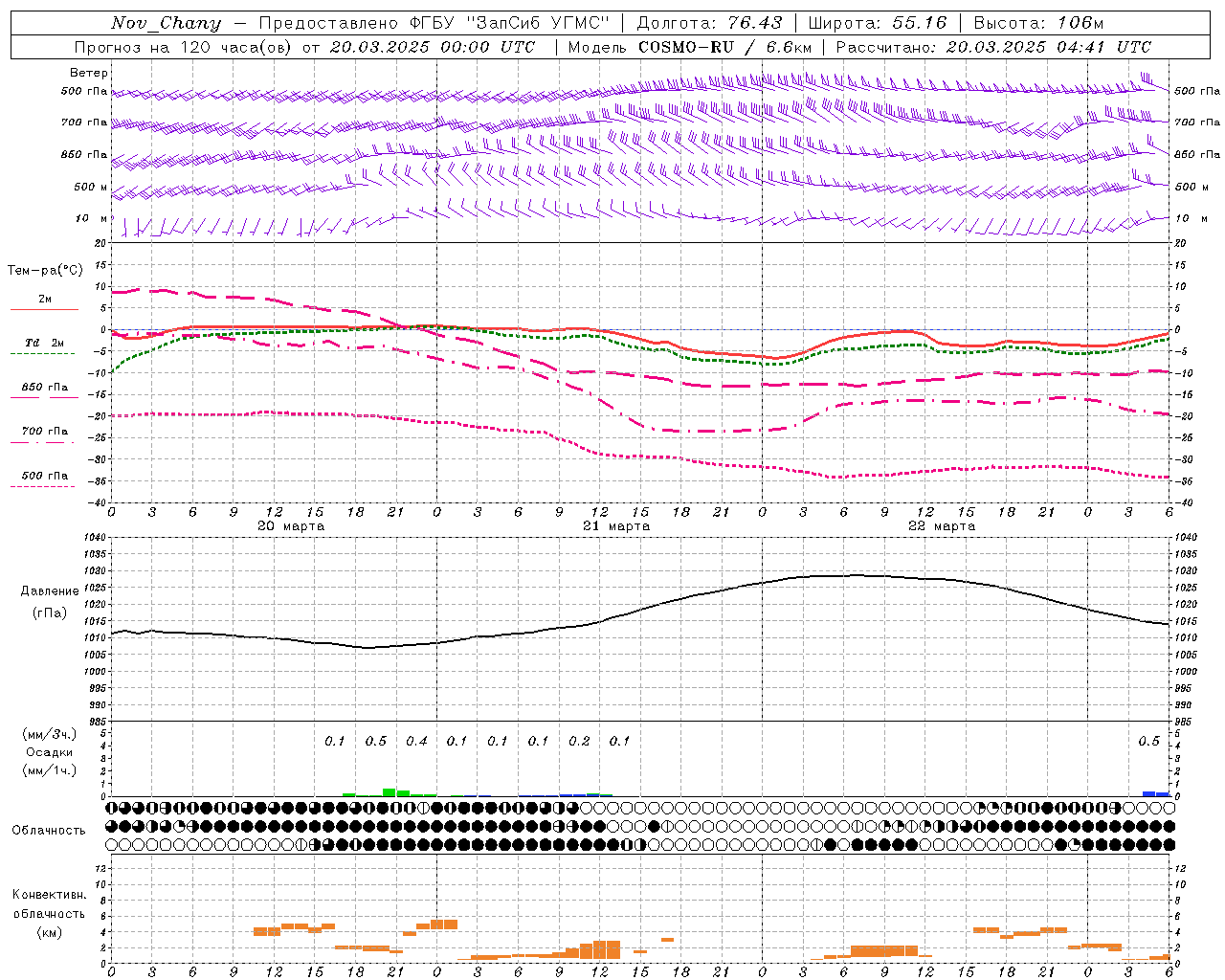Select the computed time '20.03.2025 04:41 UTC'
This screenshot has height=980, width=1225.
(x=1048, y=47)
